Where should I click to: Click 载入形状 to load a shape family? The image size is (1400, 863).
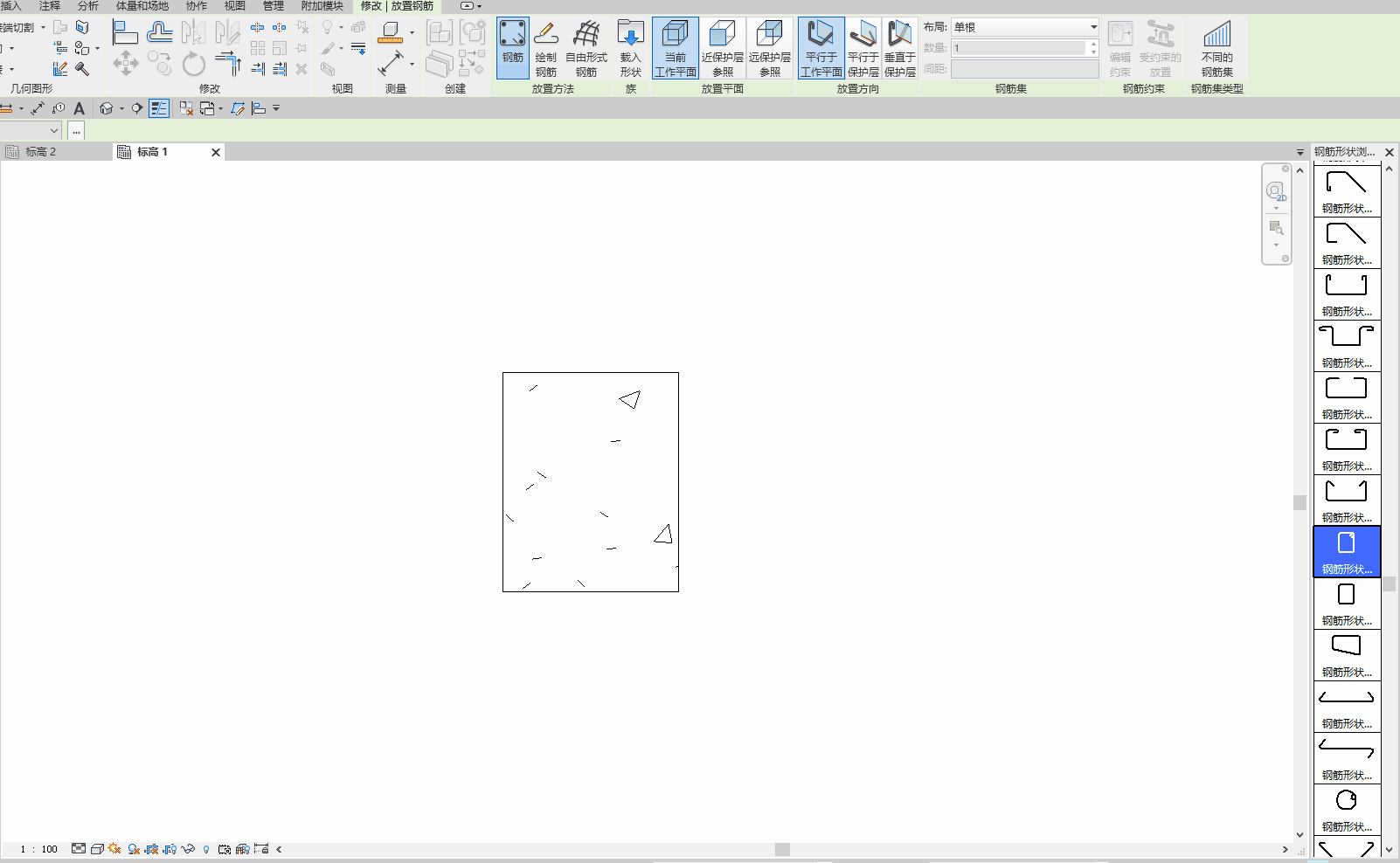(631, 48)
